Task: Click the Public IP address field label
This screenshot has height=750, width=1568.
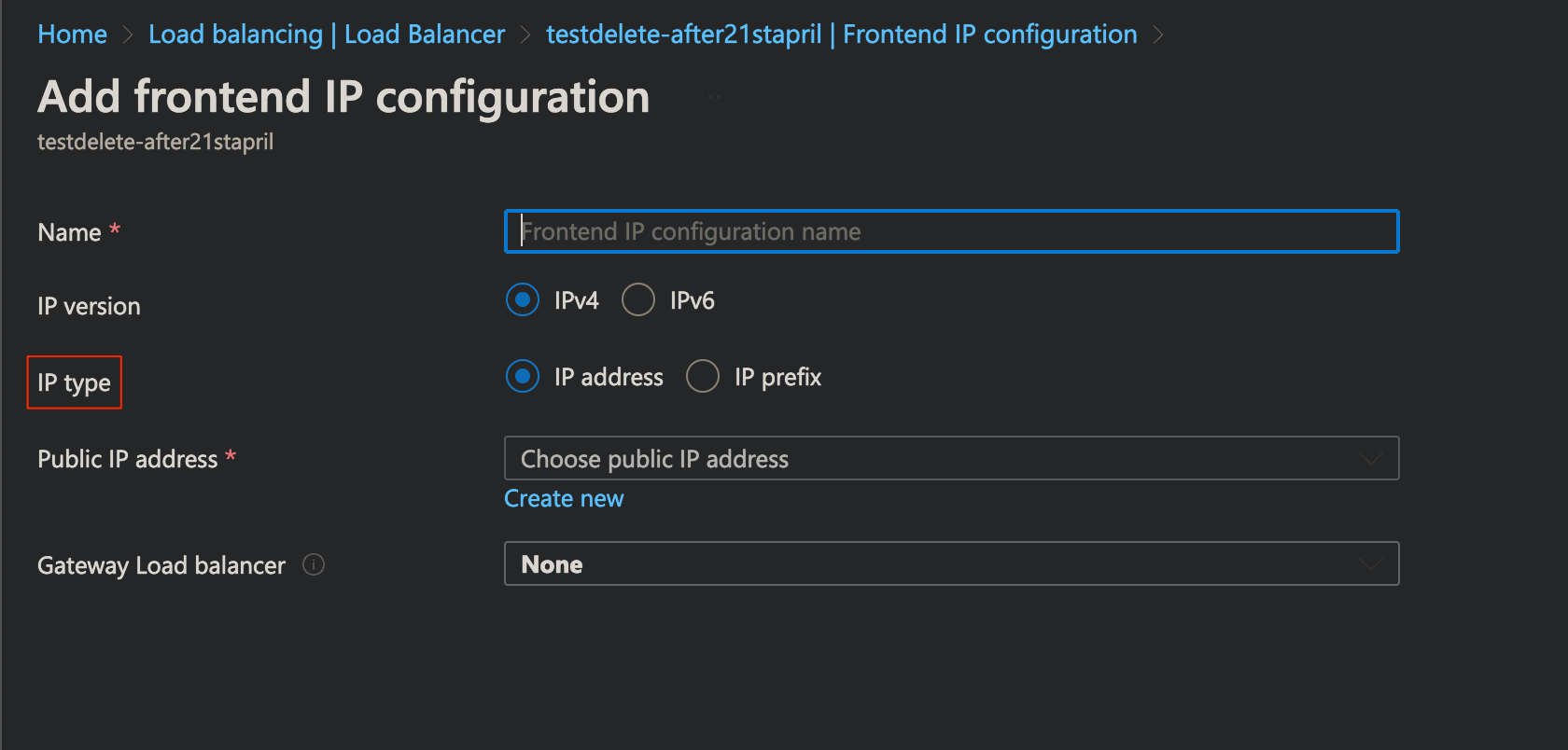Action: point(127,459)
